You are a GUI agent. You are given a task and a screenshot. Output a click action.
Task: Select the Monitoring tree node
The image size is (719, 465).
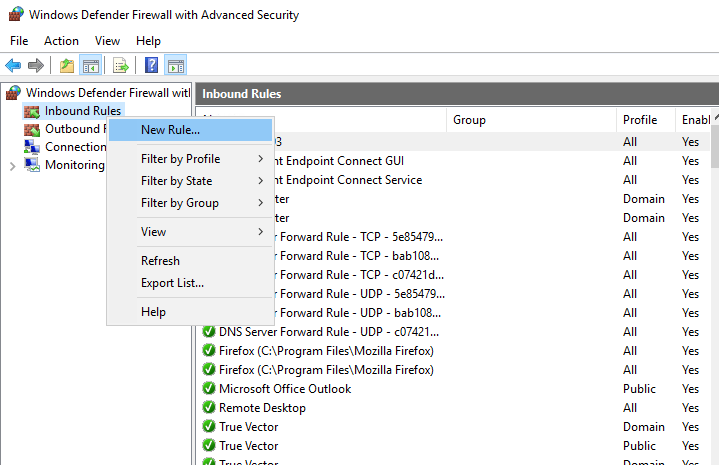pos(75,165)
